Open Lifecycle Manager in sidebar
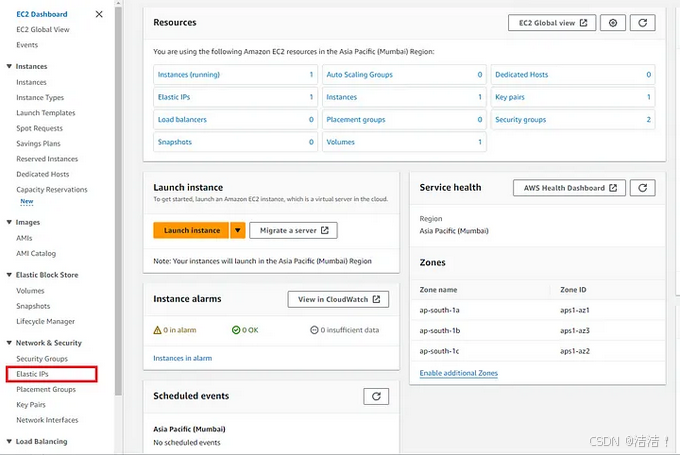 tap(46, 321)
